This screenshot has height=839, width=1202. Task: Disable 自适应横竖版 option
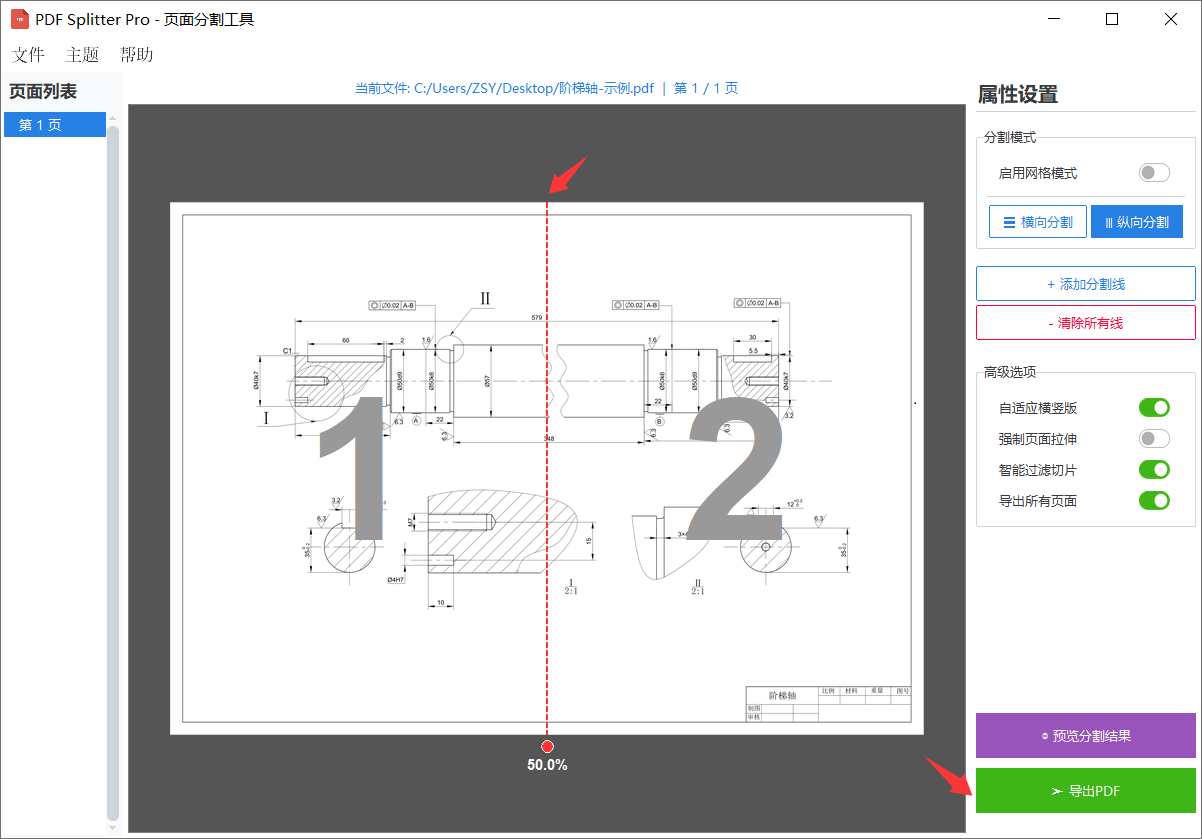click(1154, 407)
